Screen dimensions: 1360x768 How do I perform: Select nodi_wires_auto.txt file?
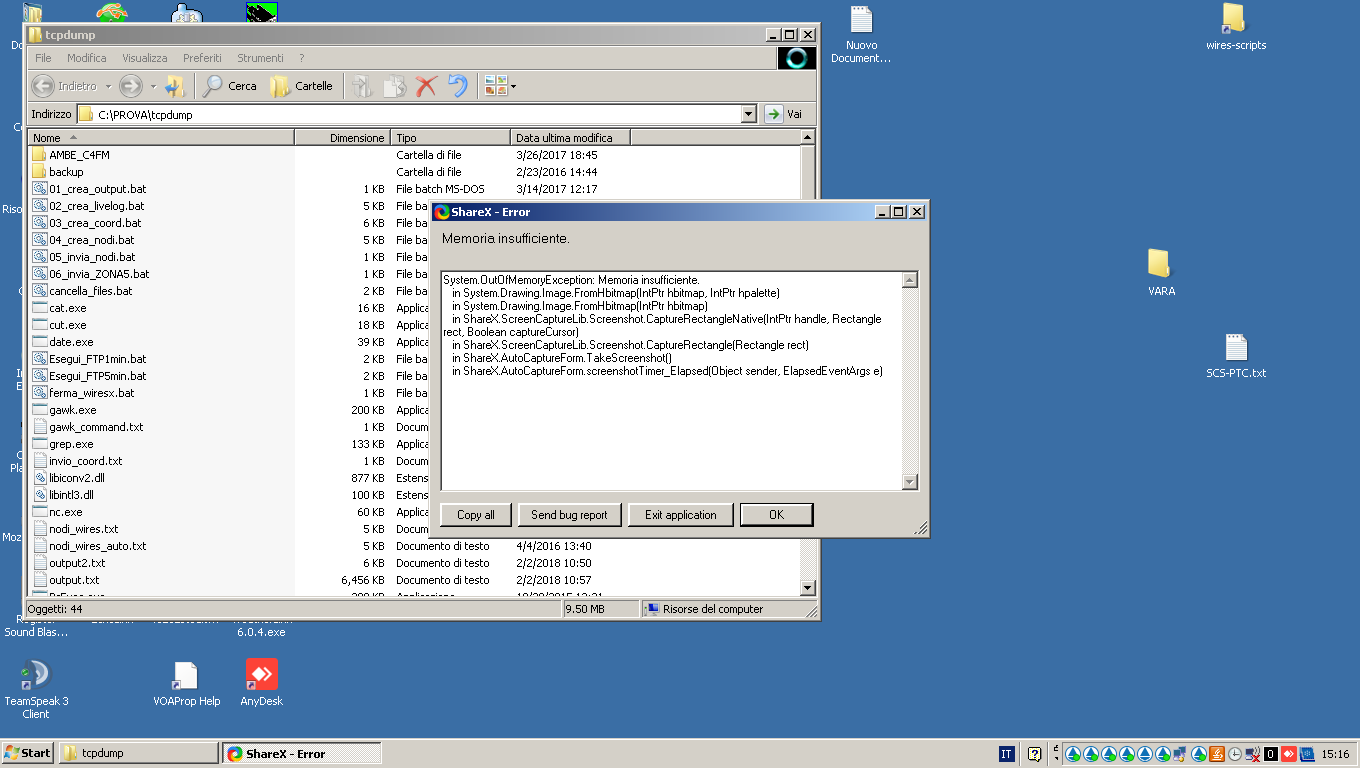(x=89, y=546)
